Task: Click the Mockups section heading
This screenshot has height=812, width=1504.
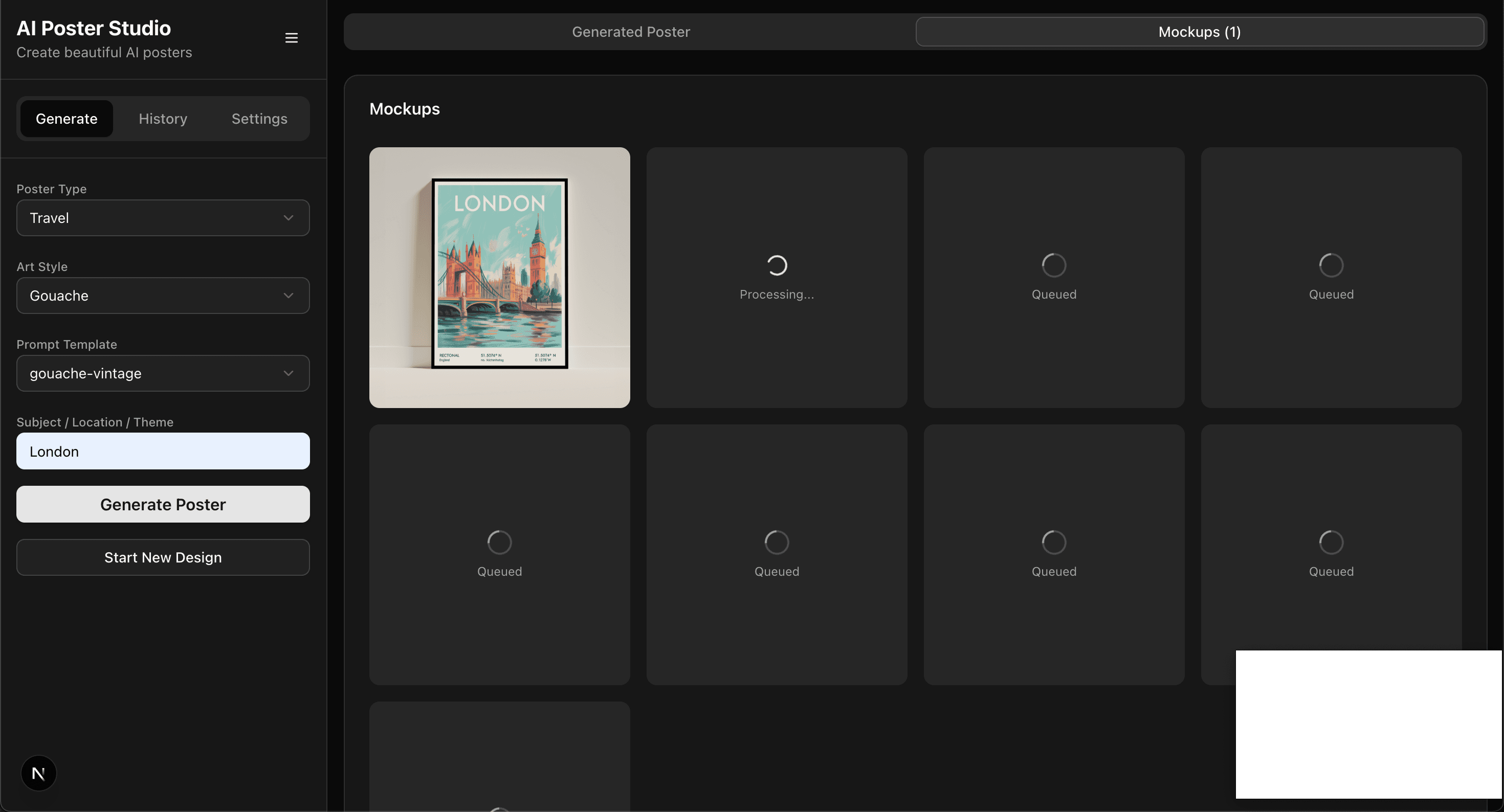Action: (405, 108)
